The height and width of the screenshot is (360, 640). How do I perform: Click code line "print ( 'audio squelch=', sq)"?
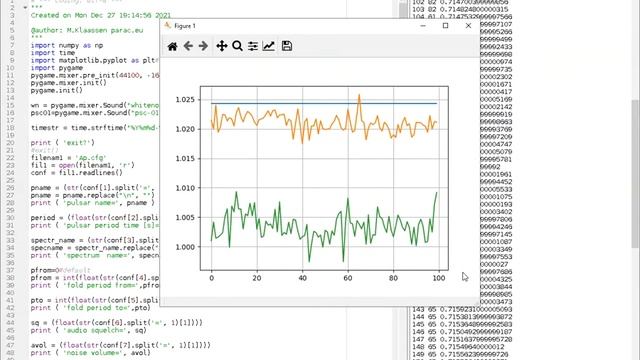(x=89, y=330)
